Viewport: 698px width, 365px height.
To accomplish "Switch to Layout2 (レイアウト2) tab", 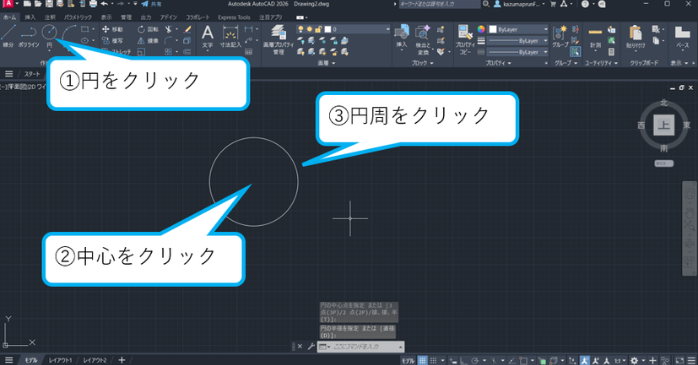I will pos(95,360).
